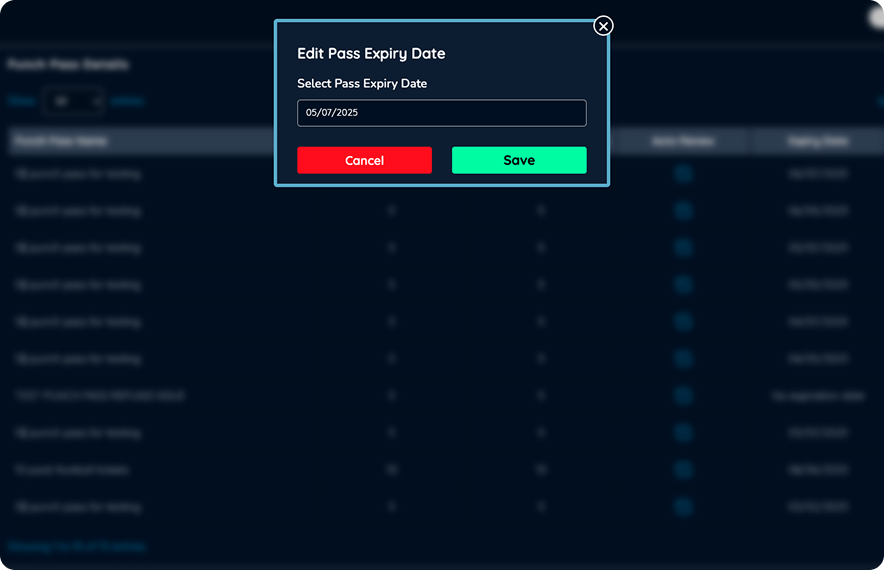Close the Edit Pass Expiry Date dialog
Viewport: 884px width, 570px height.
pos(603,26)
